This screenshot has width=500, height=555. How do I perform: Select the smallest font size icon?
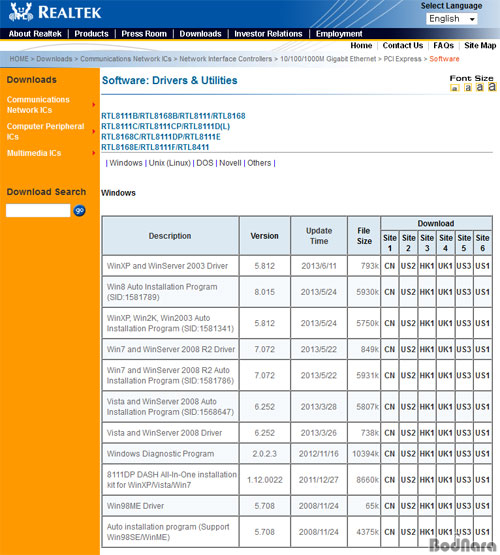(454, 88)
